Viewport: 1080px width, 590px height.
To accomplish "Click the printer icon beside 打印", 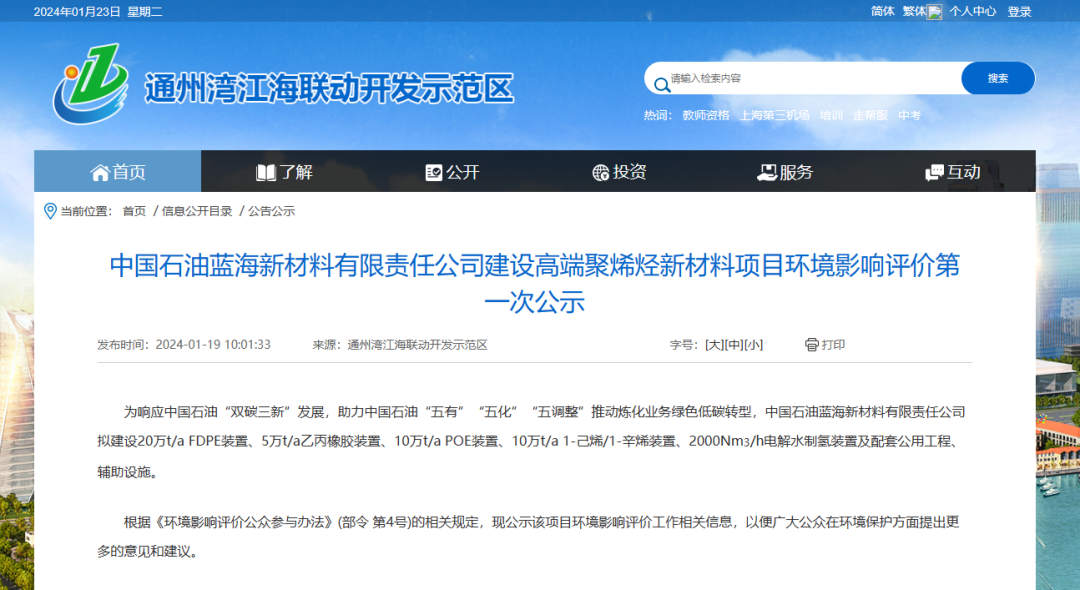I will coord(812,344).
